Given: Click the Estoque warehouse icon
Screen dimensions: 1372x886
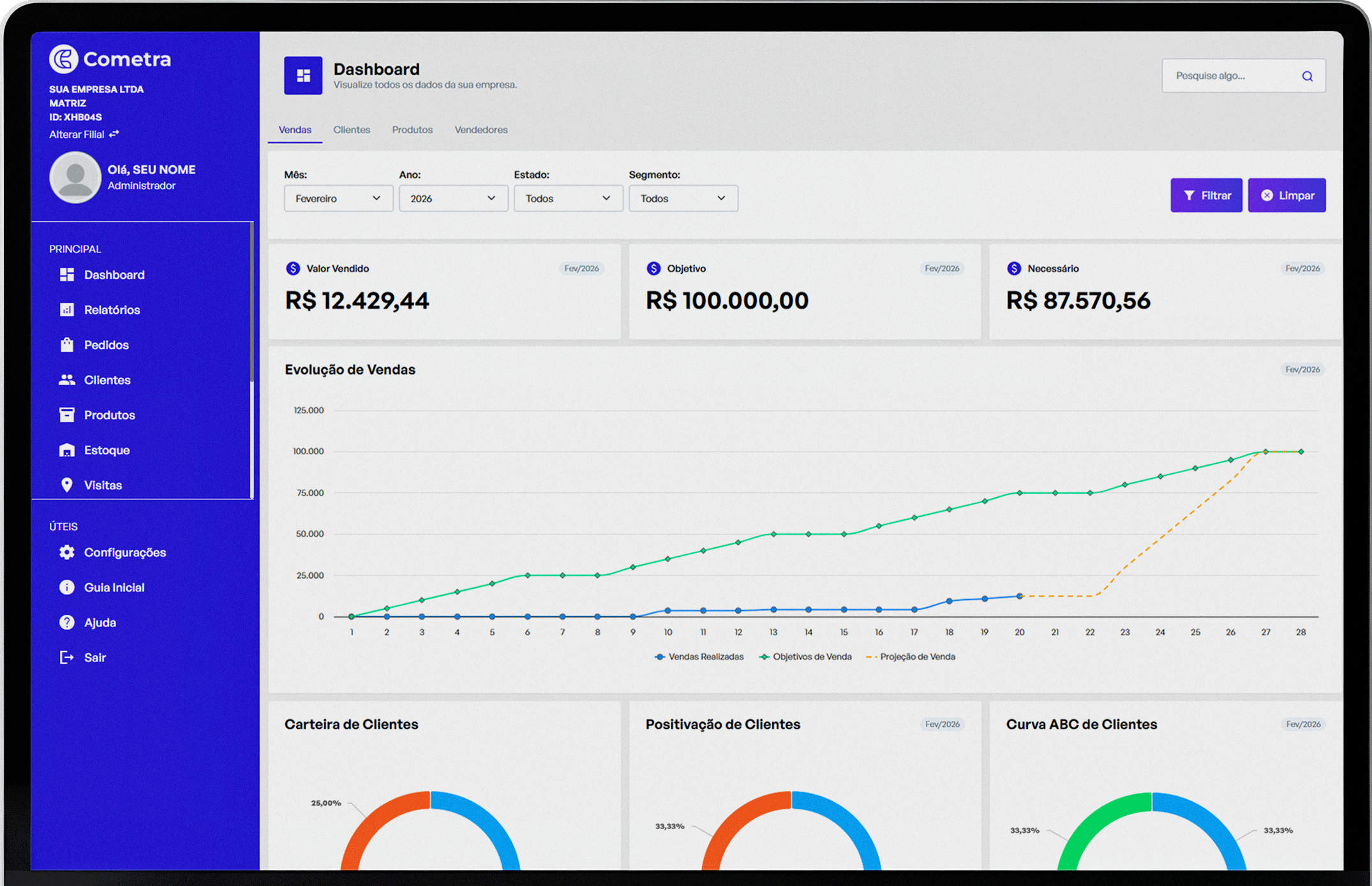Looking at the screenshot, I should click(x=67, y=450).
